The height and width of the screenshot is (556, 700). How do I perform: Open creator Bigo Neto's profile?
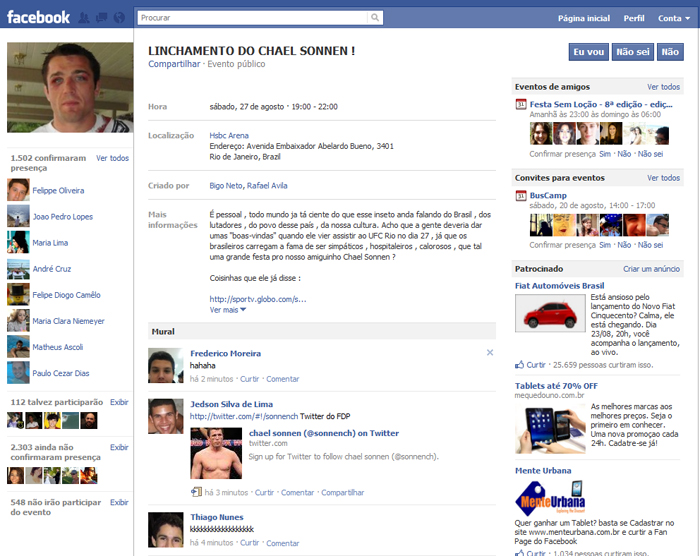[226, 185]
